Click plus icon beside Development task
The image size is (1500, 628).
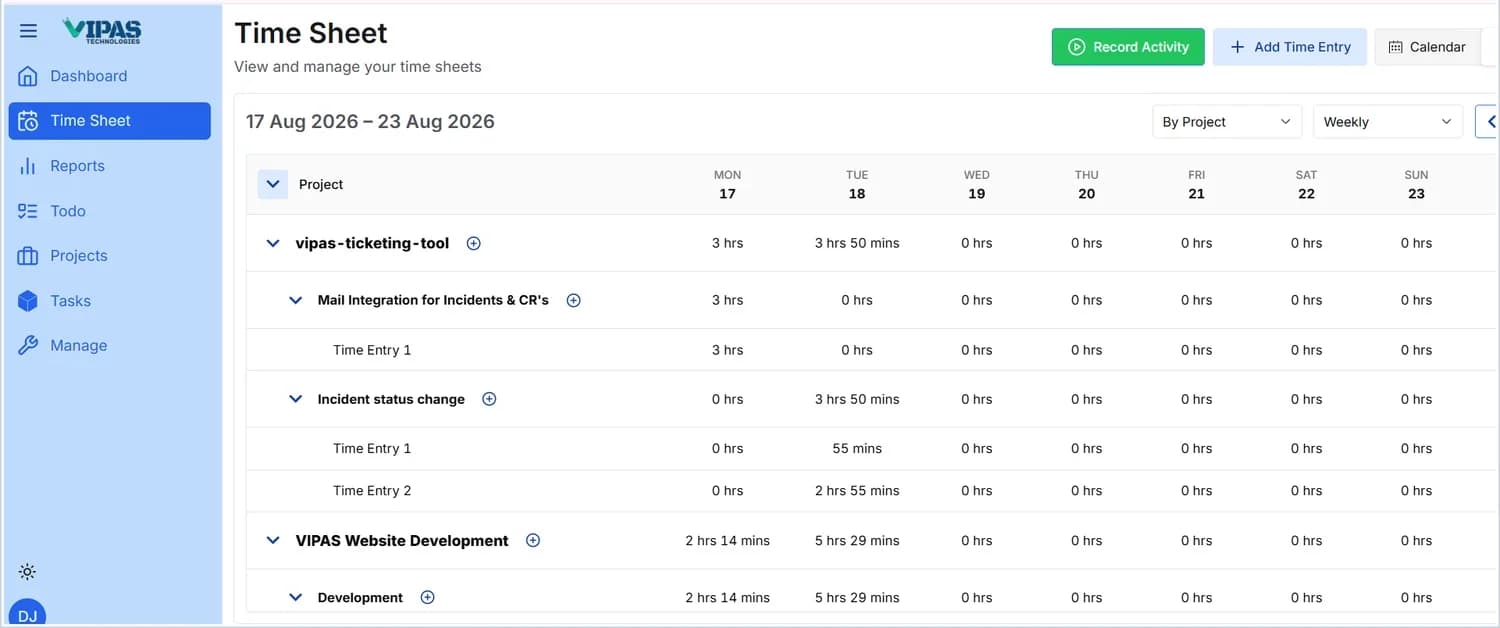point(427,597)
